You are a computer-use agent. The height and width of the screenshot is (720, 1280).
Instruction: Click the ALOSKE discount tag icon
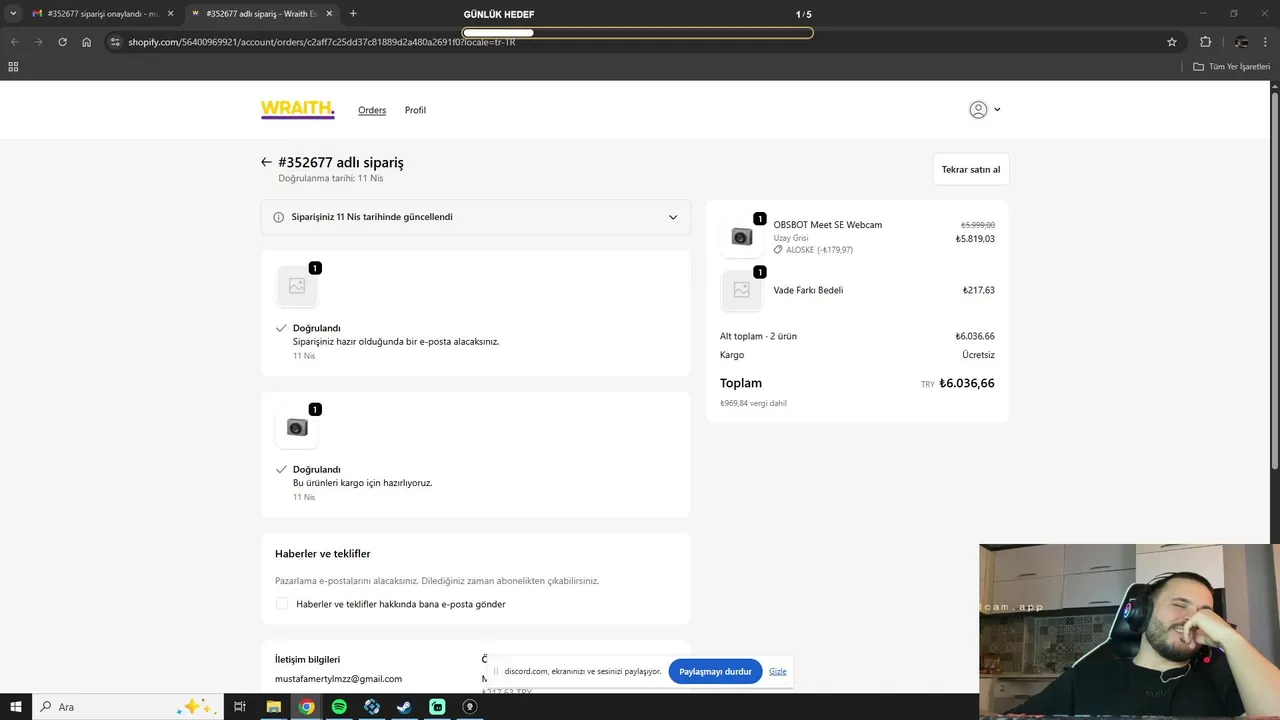[779, 250]
